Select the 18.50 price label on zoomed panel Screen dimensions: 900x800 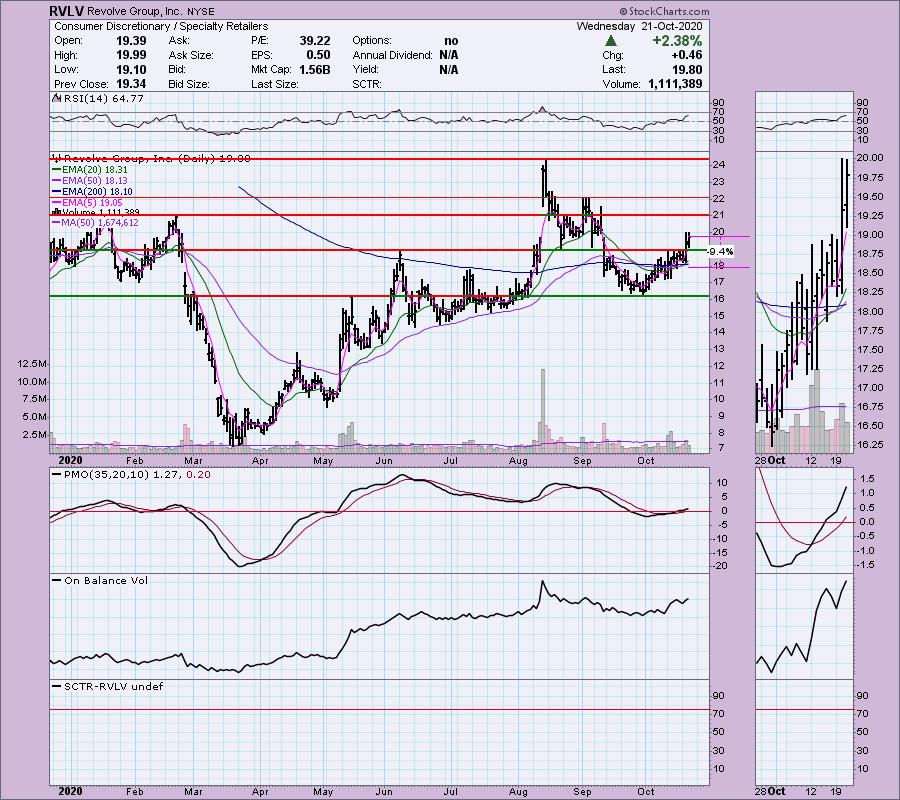coord(870,273)
